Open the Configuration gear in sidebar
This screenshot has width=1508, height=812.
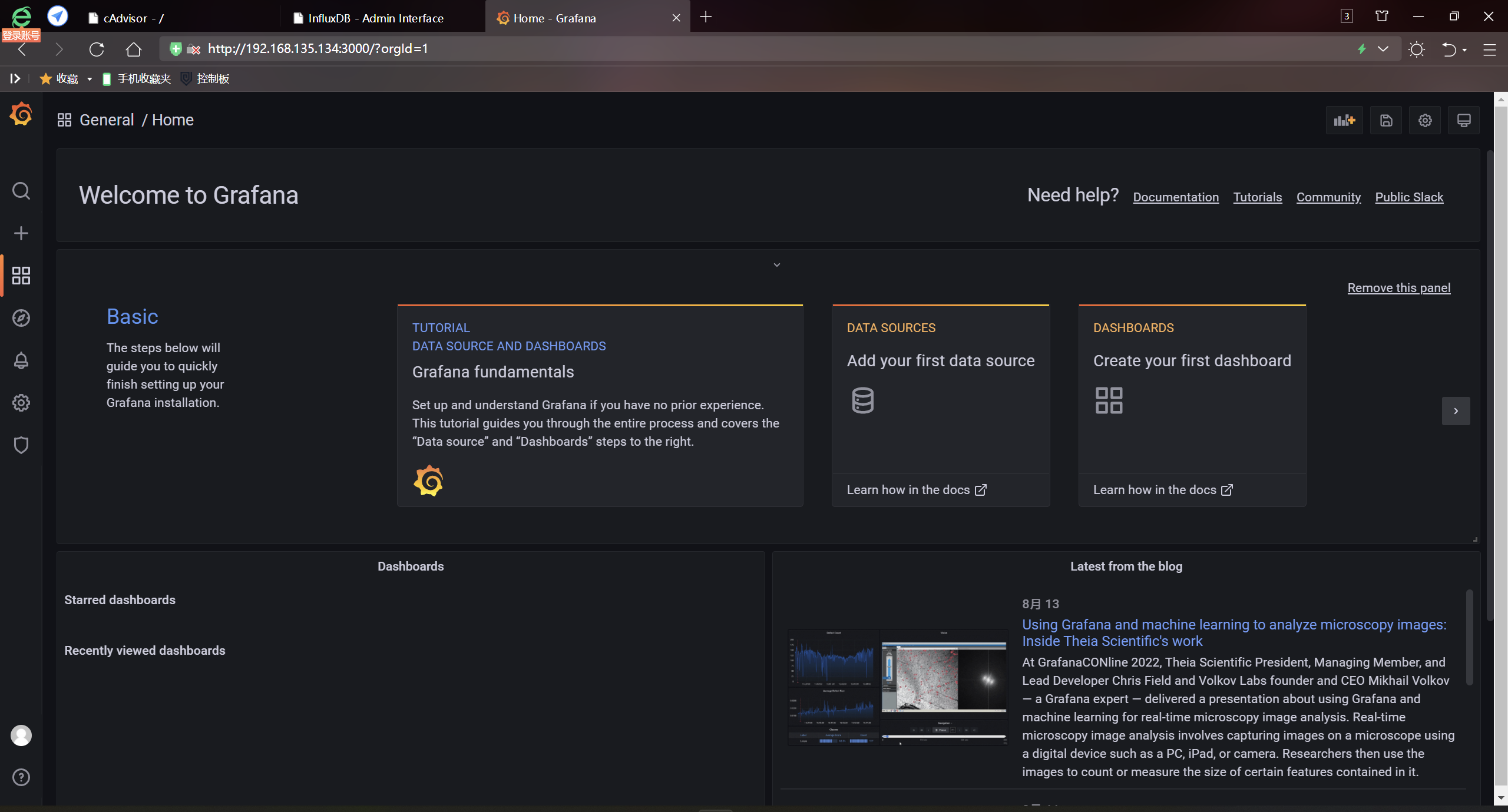21,403
